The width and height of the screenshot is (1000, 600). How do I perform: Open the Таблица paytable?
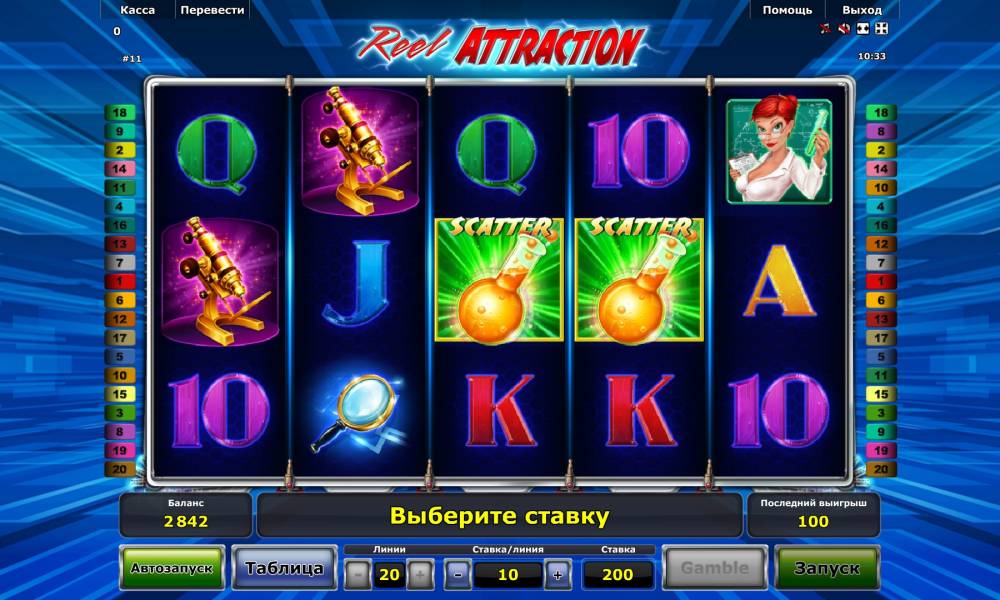284,567
